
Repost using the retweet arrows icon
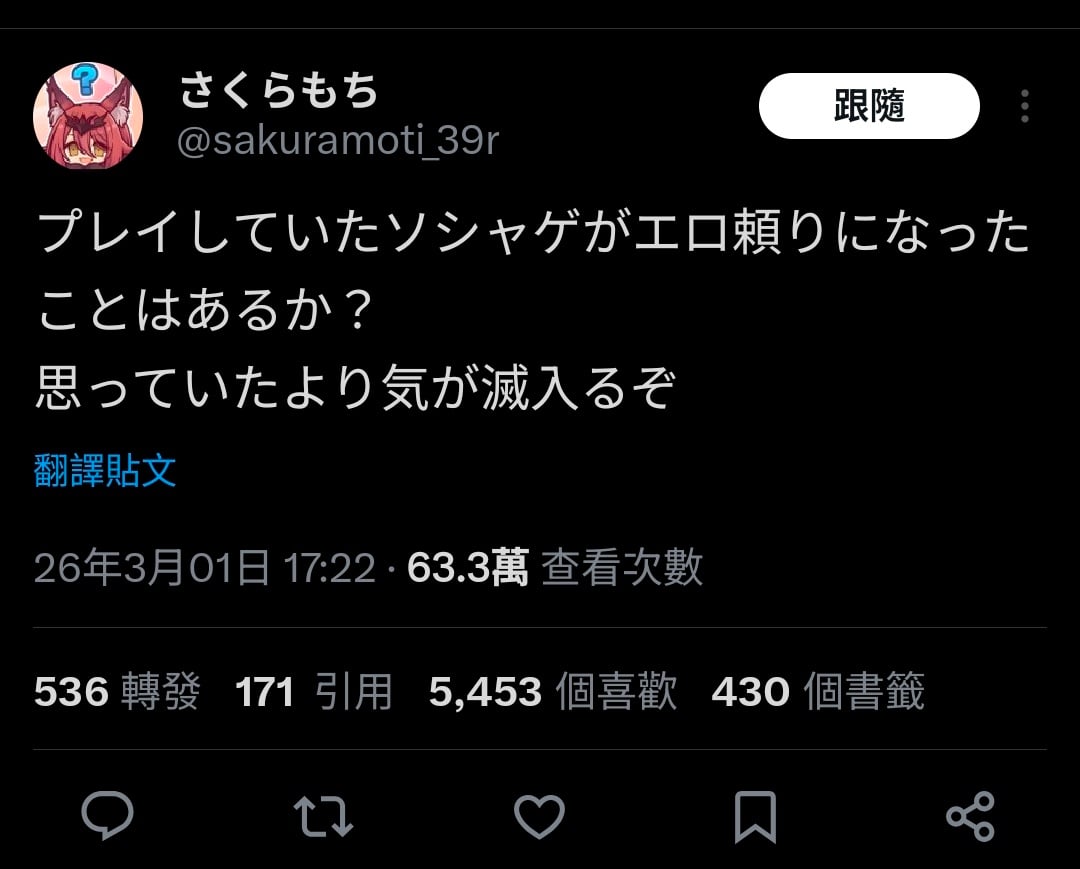tap(323, 817)
